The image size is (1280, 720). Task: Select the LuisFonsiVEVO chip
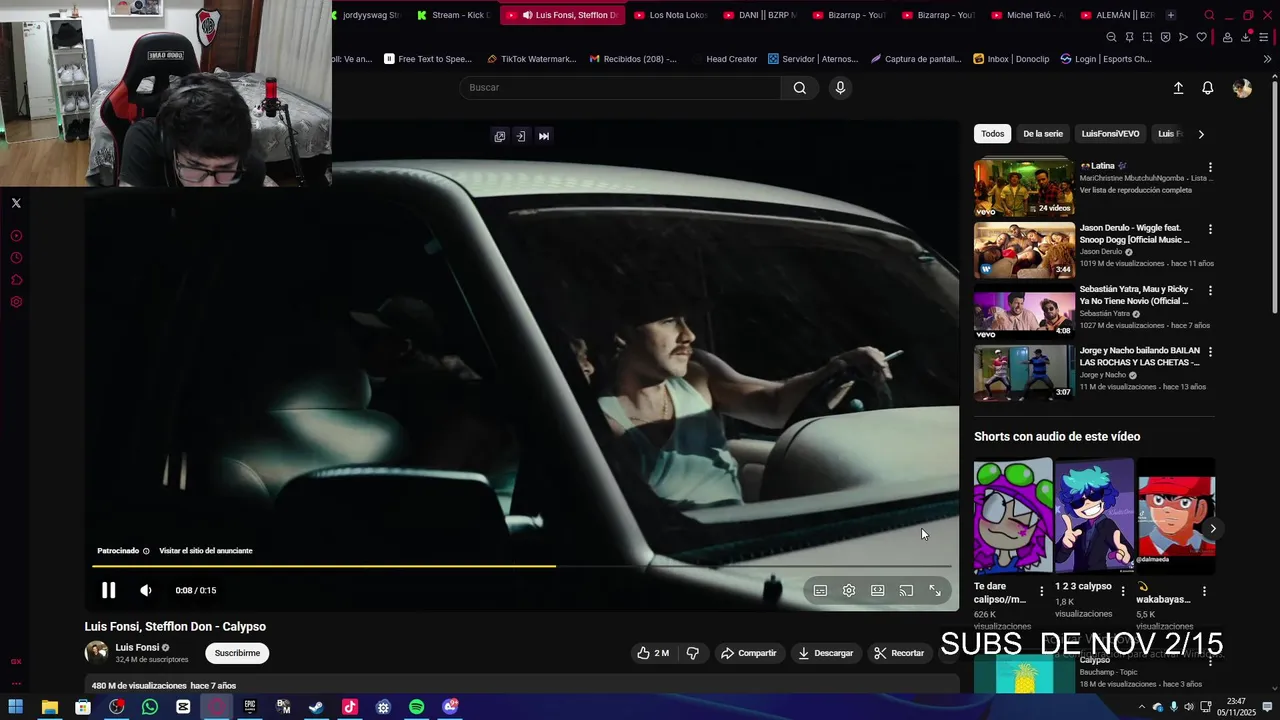(1110, 134)
